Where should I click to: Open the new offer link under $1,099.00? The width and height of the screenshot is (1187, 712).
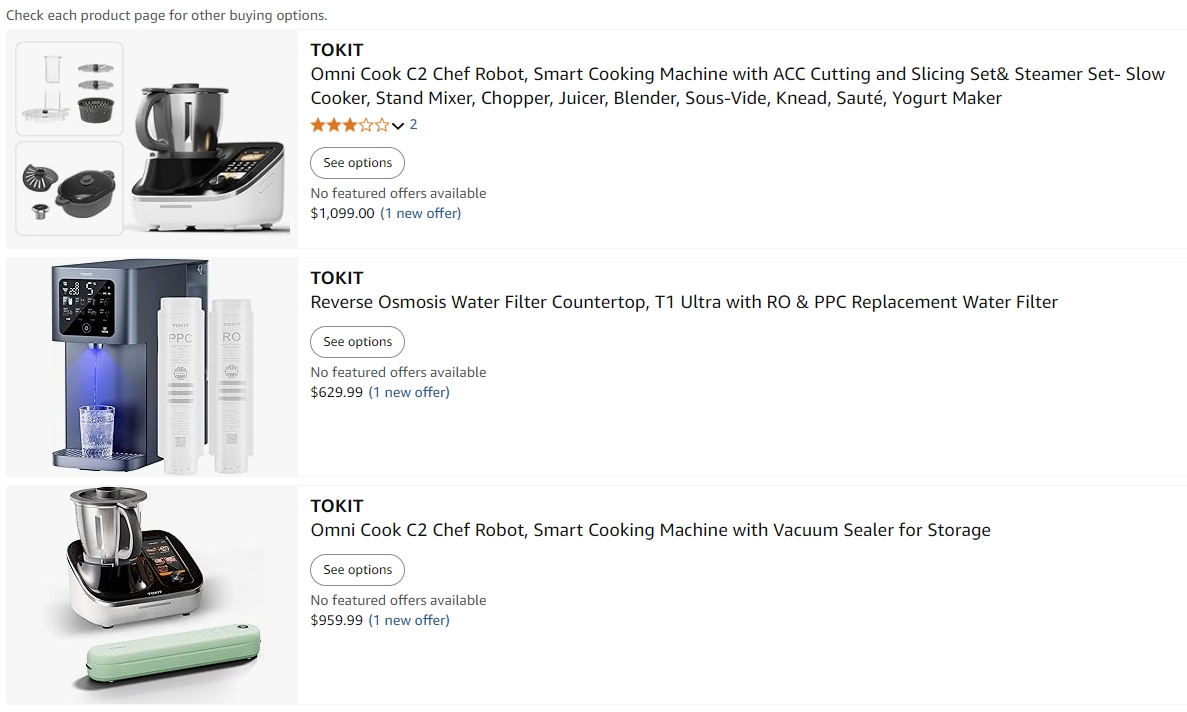click(x=421, y=213)
